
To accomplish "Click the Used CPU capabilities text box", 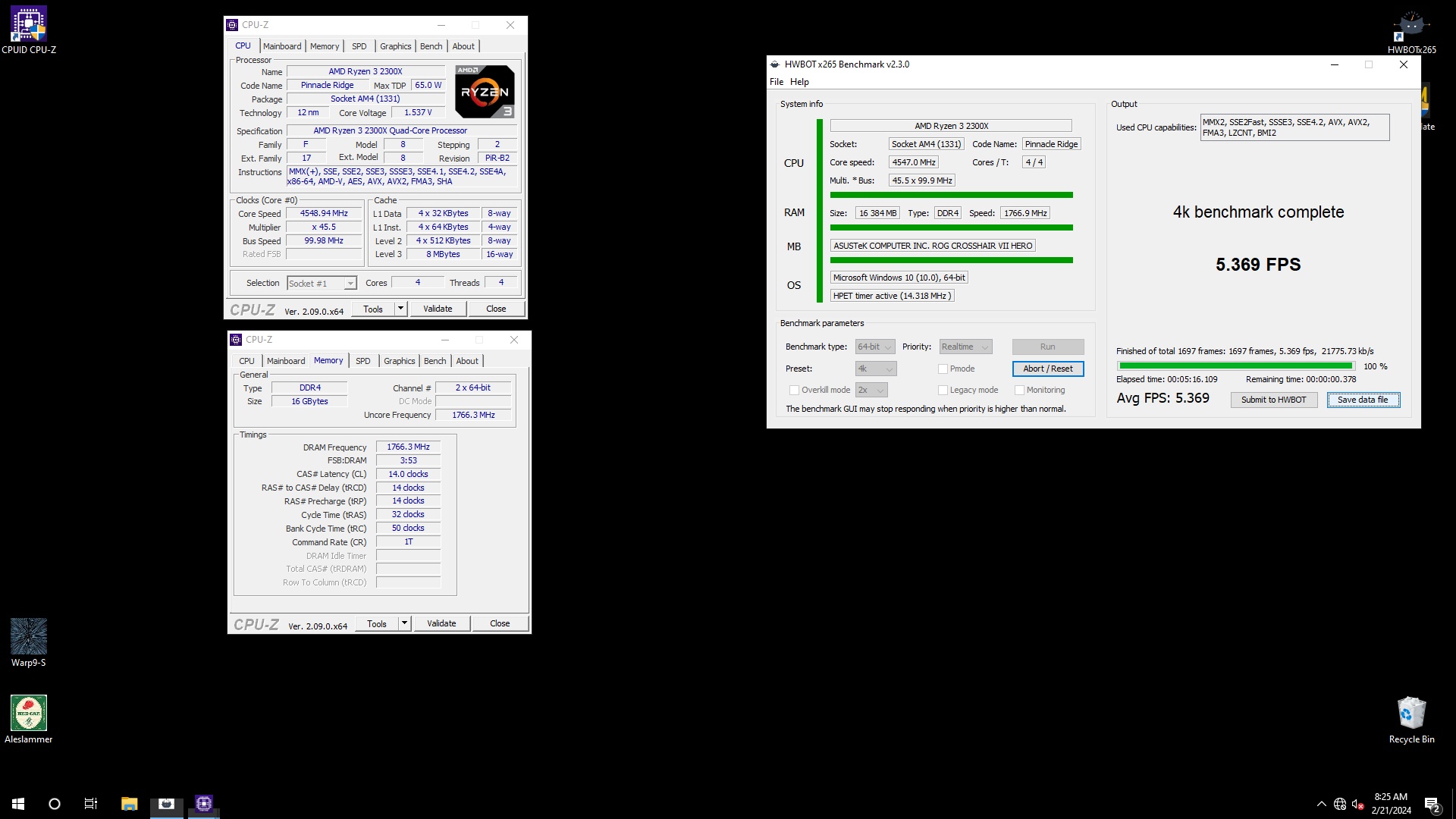I will tap(1294, 127).
